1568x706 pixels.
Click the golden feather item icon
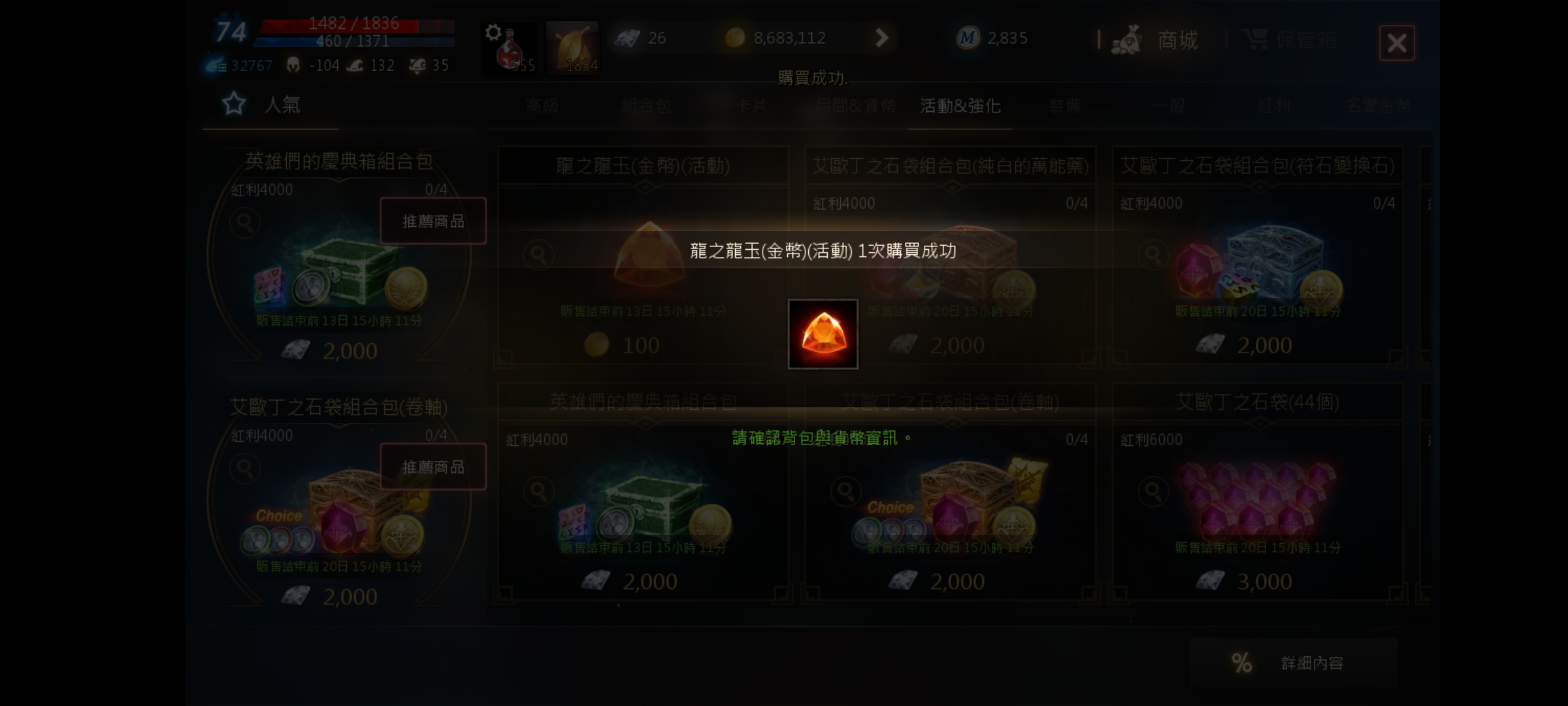tap(572, 48)
